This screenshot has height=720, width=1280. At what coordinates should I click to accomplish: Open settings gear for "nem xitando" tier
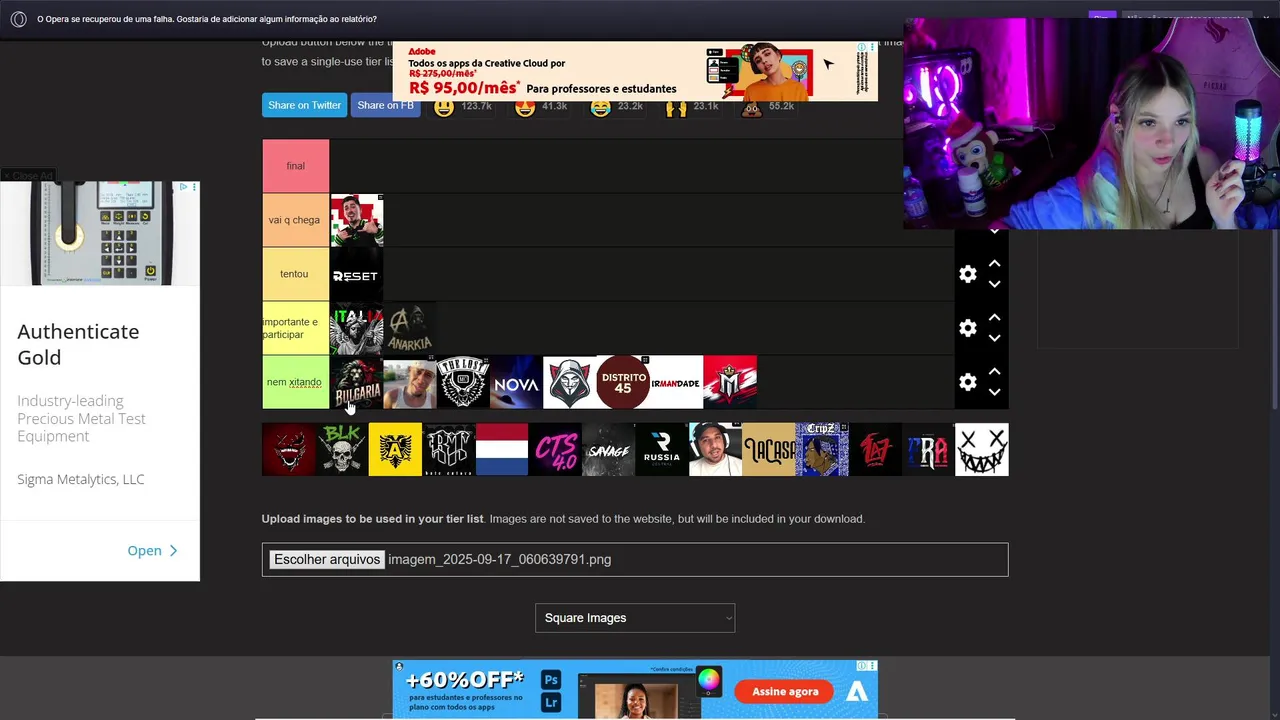[967, 382]
